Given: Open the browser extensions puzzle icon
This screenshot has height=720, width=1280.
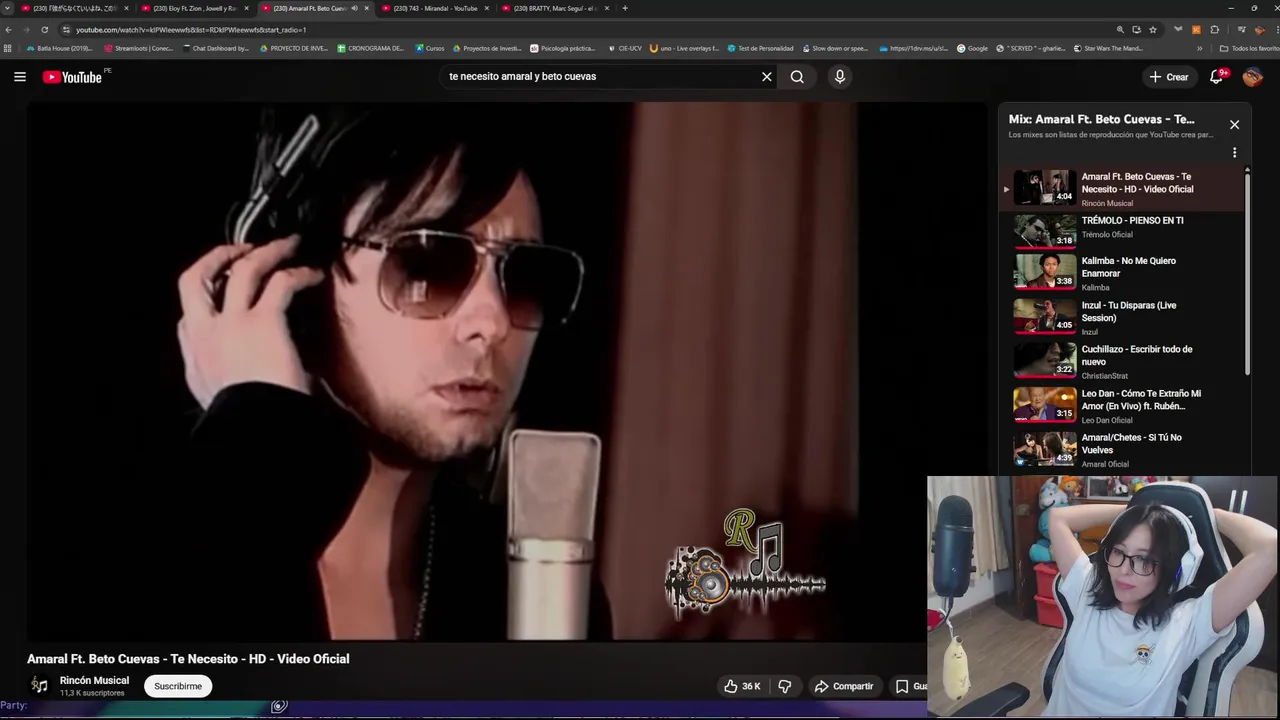Looking at the screenshot, I should (x=1215, y=30).
